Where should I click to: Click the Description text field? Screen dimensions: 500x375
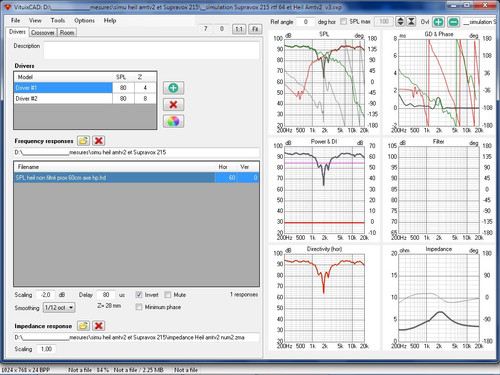152,50
